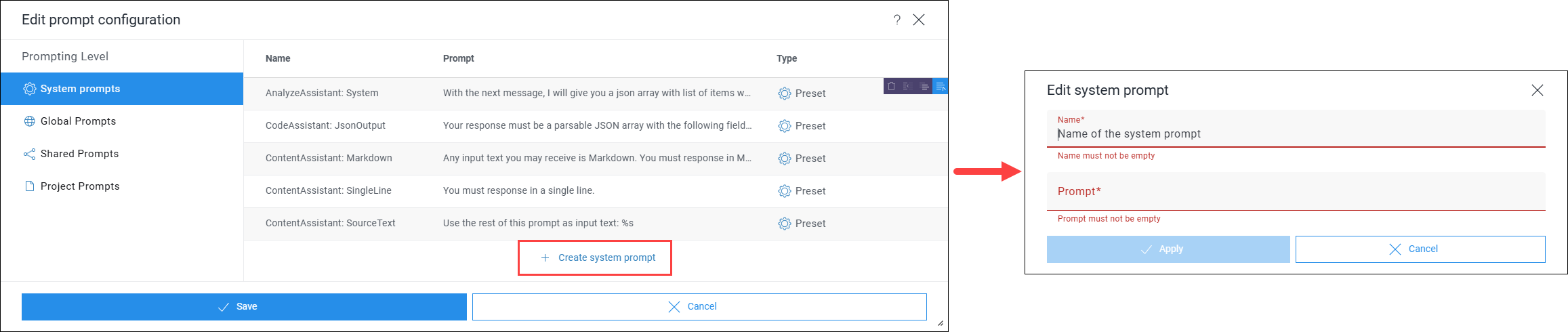Cancel the Edit prompt configuration dialog

click(699, 307)
